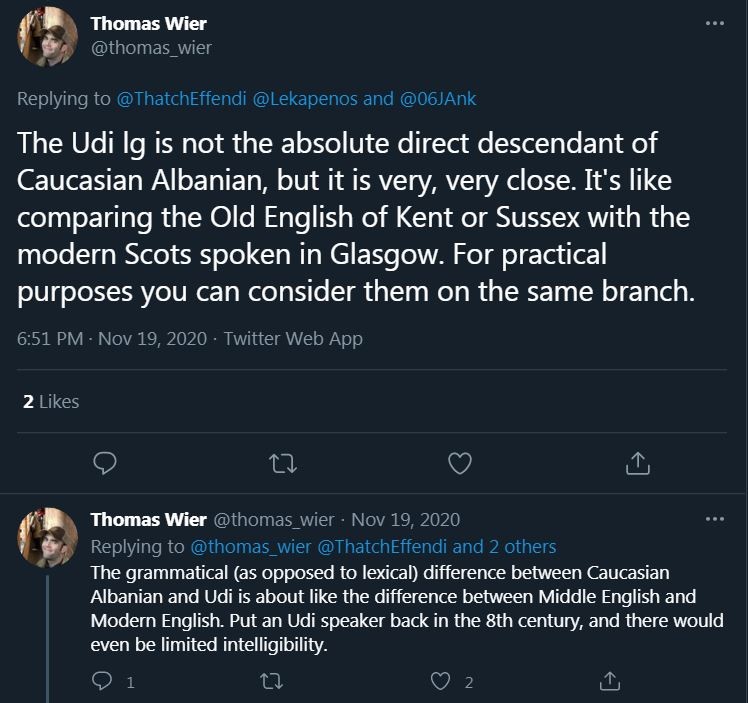Like the main tweet with heart icon

(459, 463)
